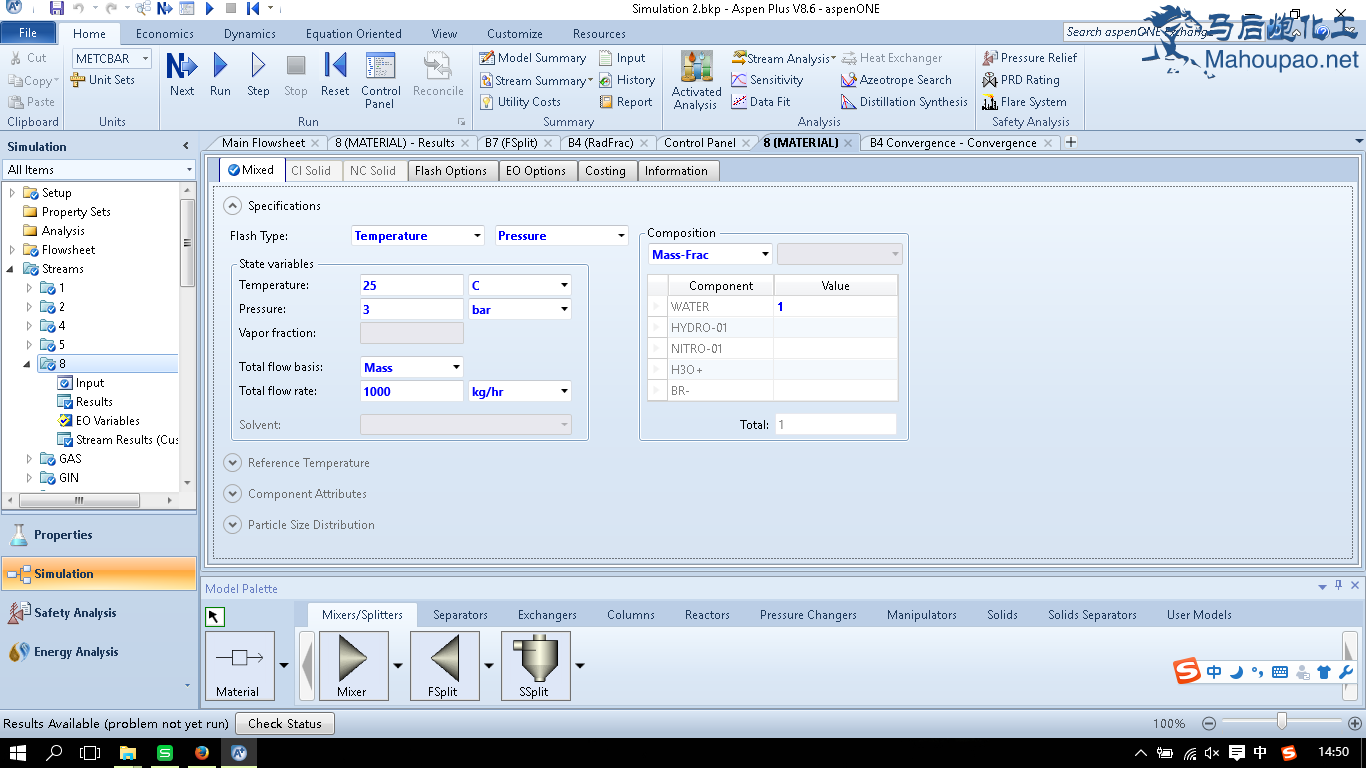Open Distillation Synthesis
Screen dimensions: 1366x768
coord(904,102)
